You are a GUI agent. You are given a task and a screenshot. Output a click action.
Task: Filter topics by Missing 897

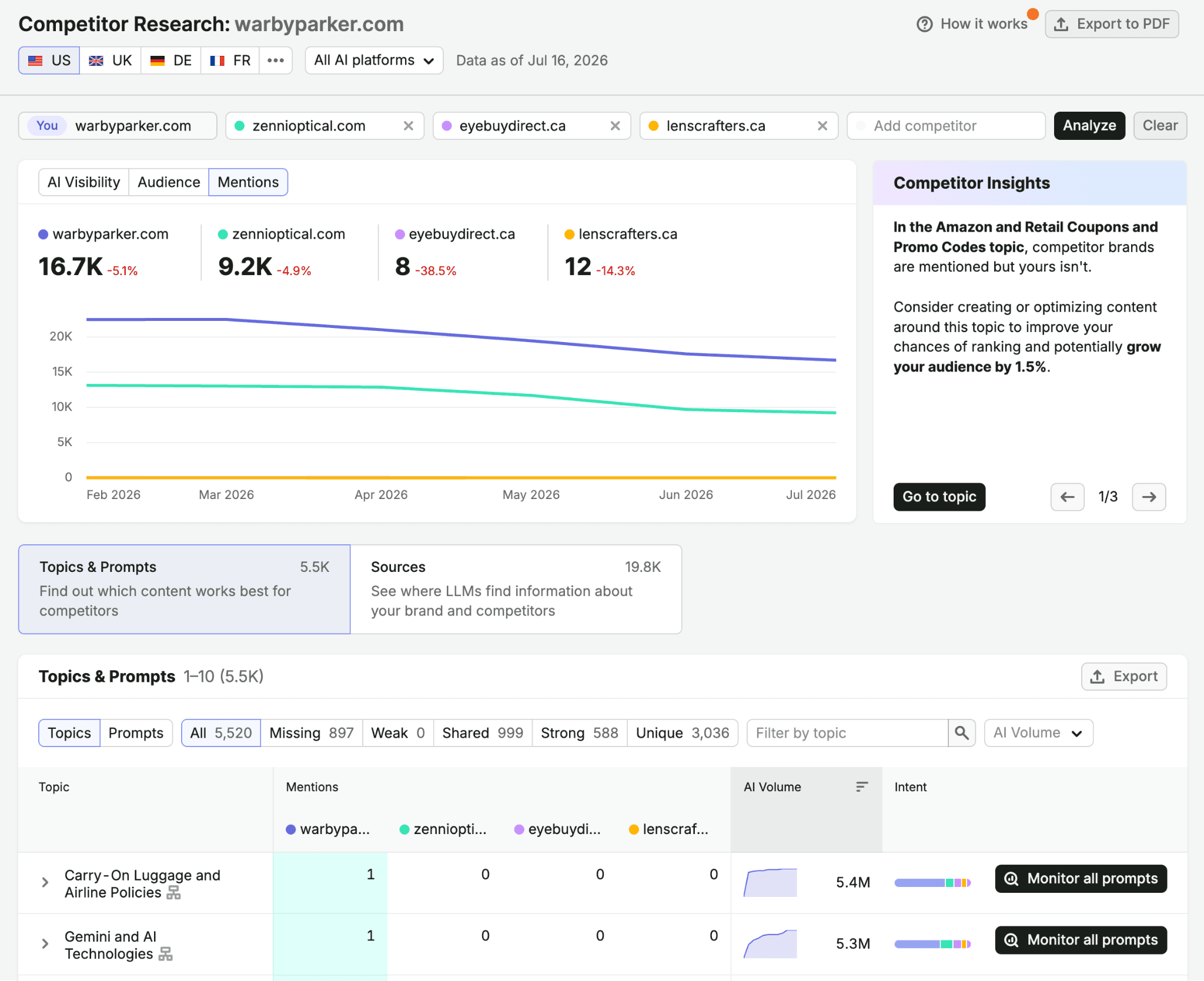tap(312, 733)
